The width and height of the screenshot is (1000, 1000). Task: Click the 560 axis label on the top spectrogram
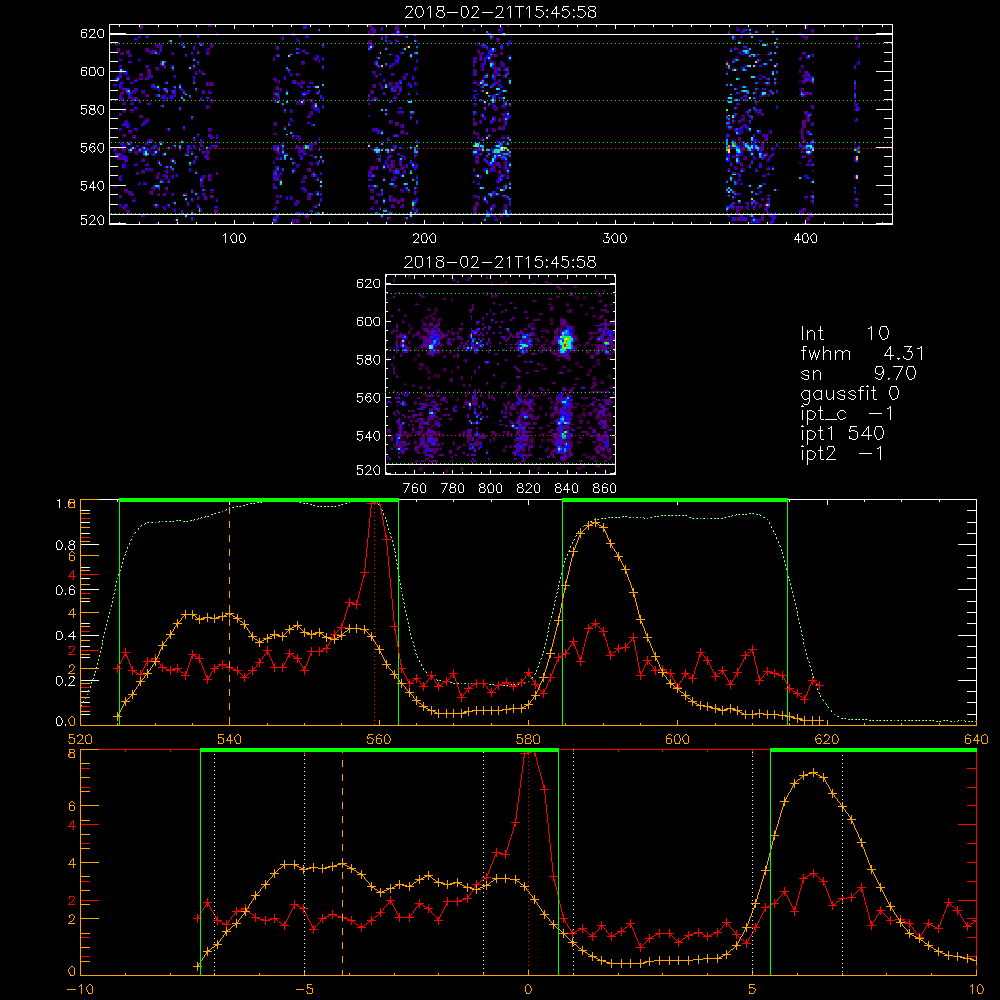pos(92,147)
